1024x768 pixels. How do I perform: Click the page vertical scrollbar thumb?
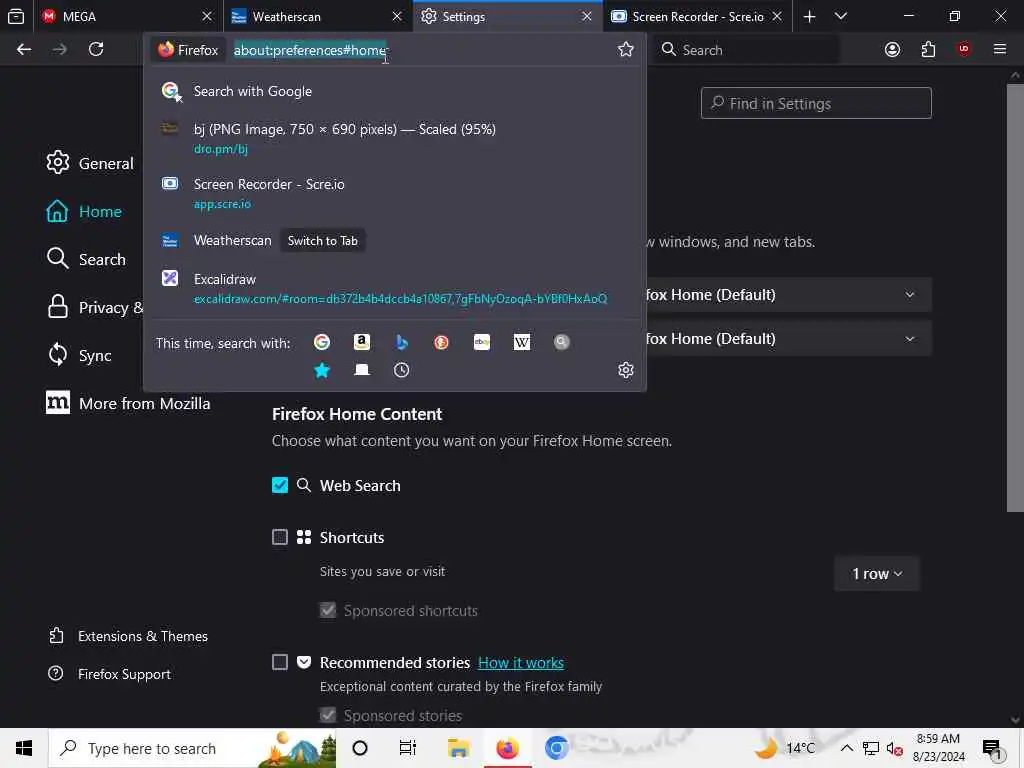pyautogui.click(x=1015, y=297)
